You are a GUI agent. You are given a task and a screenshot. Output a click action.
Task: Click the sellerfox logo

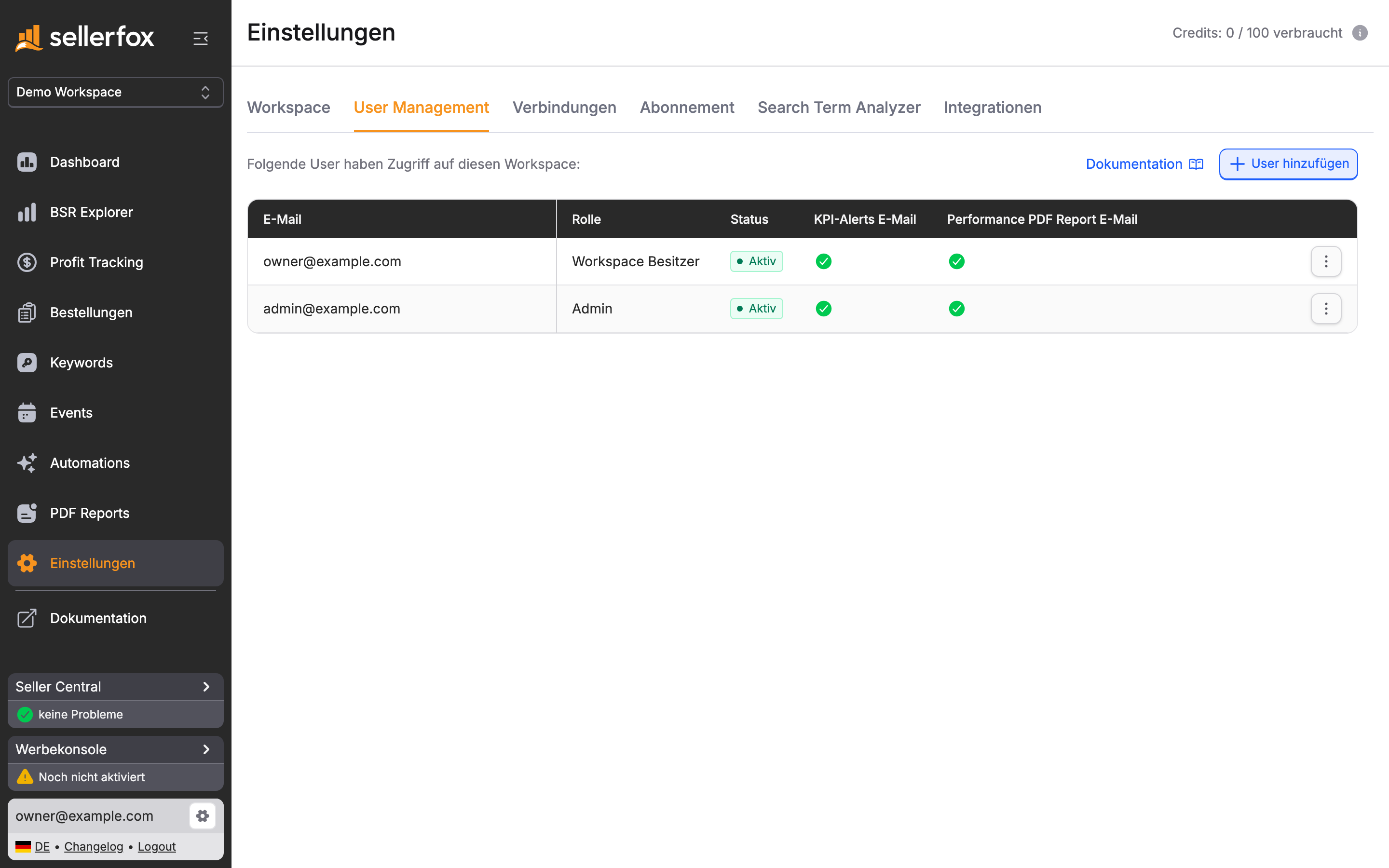pyautogui.click(x=85, y=37)
